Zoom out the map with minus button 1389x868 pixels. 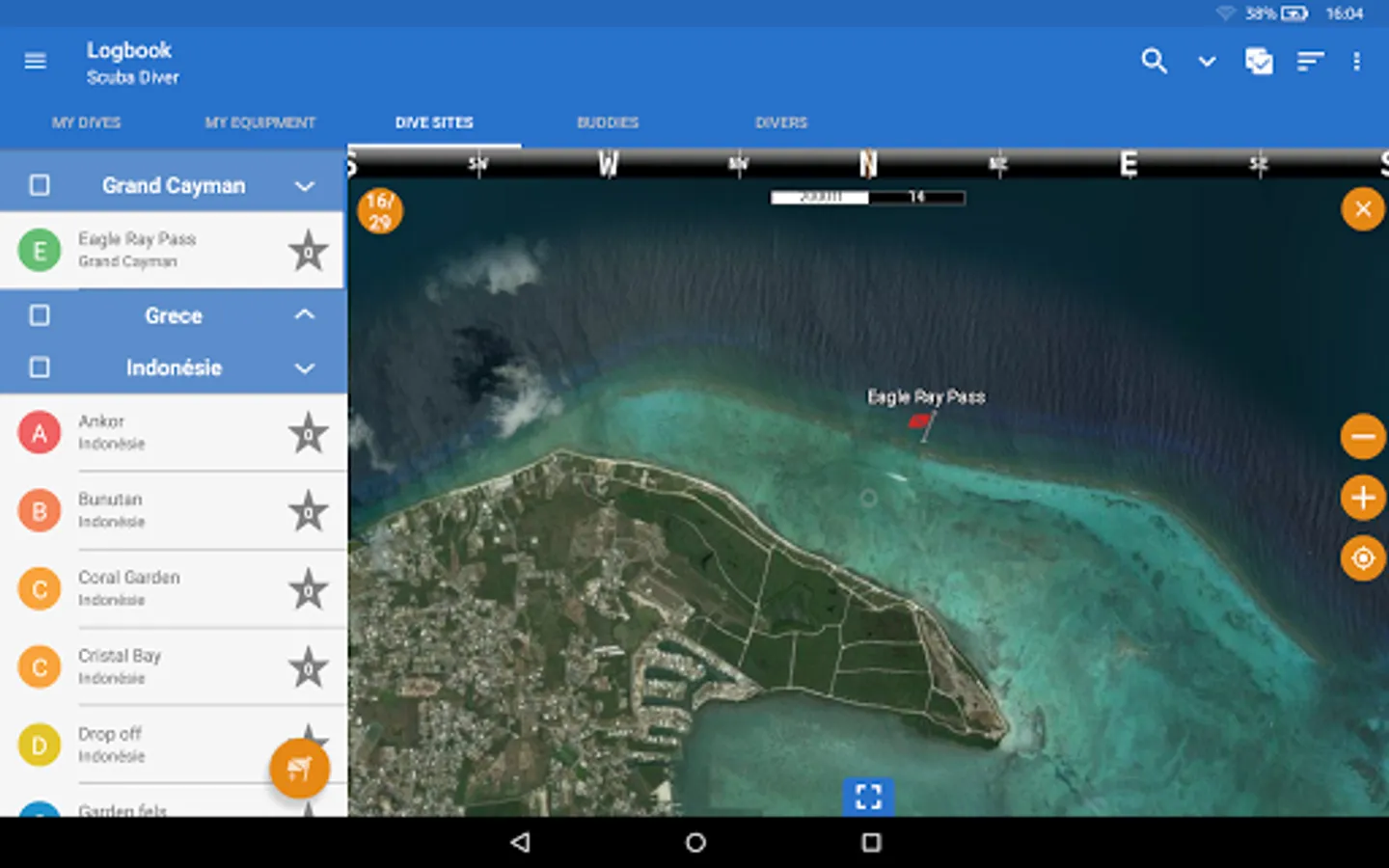(1363, 437)
